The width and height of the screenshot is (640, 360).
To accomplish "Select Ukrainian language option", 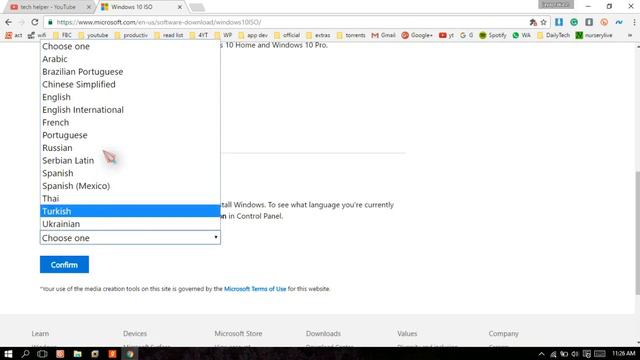I will click(130, 223).
